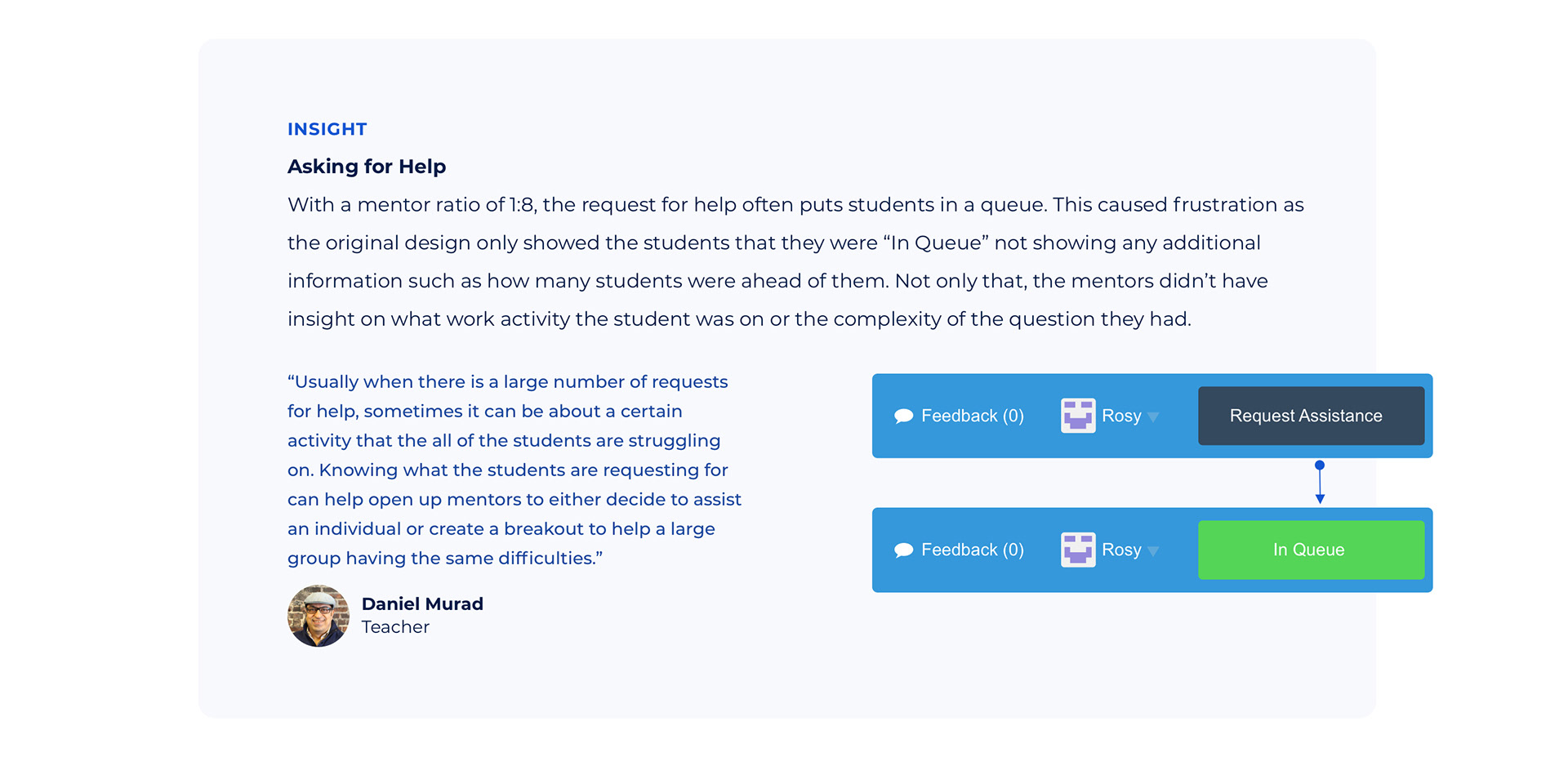Expand Rosy dropdown arrow in In Queue bar
Viewport: 1568px width, 757px height.
point(1153,551)
